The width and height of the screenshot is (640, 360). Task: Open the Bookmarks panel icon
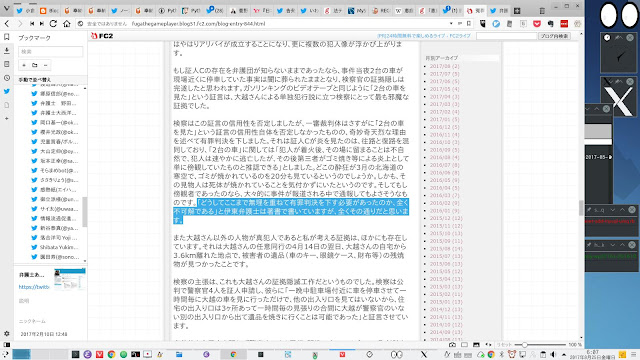7,37
